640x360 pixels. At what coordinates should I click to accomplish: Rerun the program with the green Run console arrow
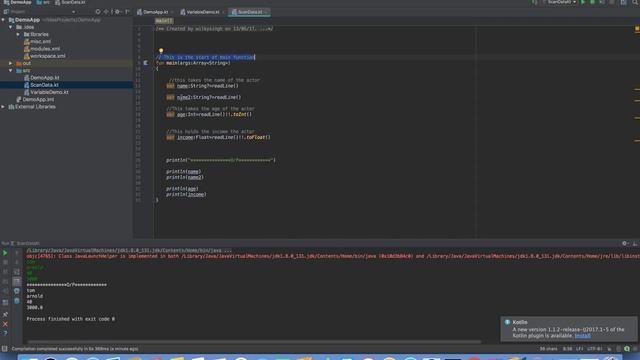point(5,253)
